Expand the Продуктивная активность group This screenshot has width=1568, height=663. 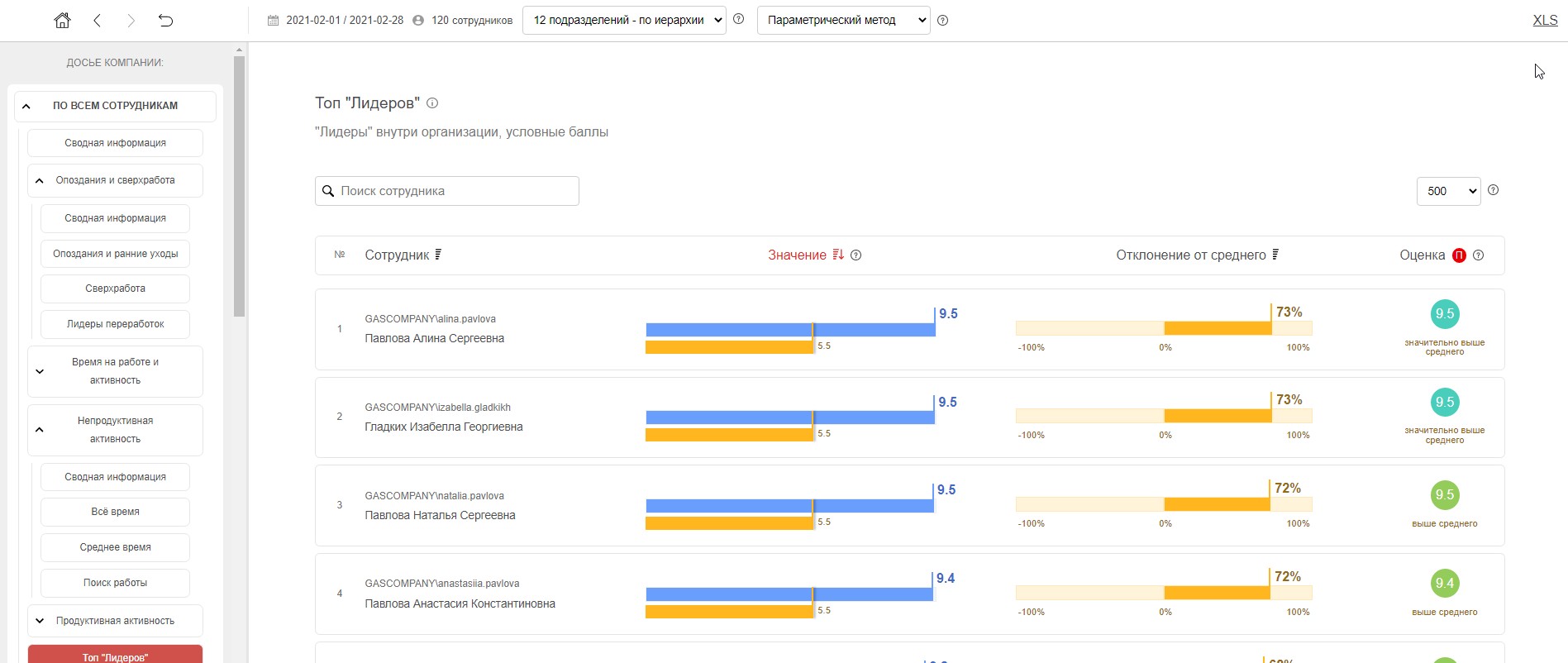point(40,621)
